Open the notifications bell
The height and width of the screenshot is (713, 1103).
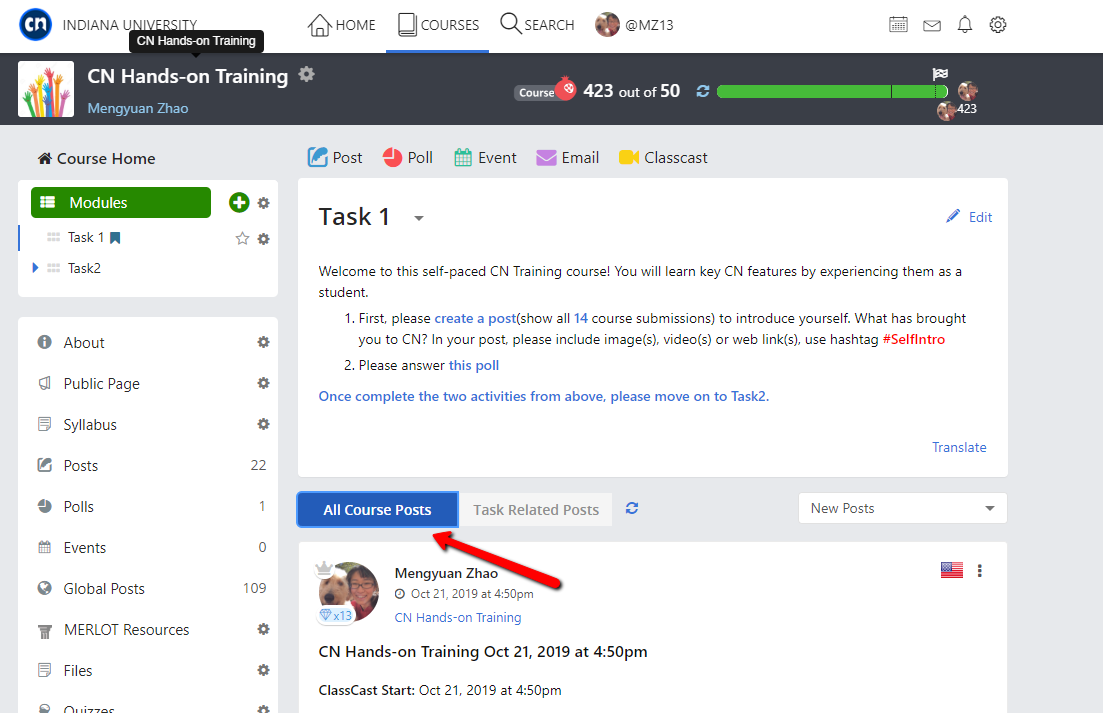pos(965,25)
